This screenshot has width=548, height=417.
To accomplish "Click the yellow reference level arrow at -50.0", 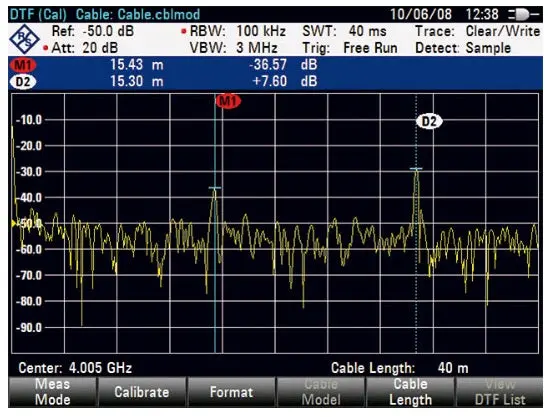I will pyautogui.click(x=14, y=223).
